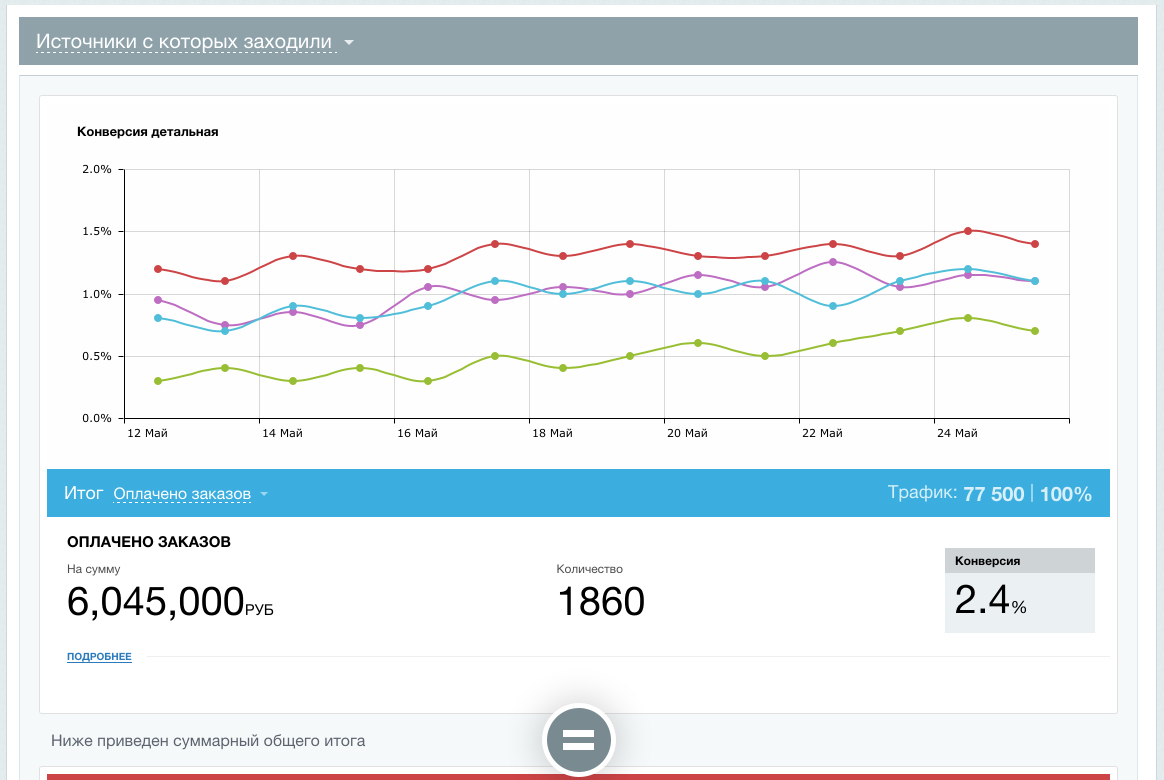
Task: Expand the "Оплачено заказов" selector
Action: 182,494
